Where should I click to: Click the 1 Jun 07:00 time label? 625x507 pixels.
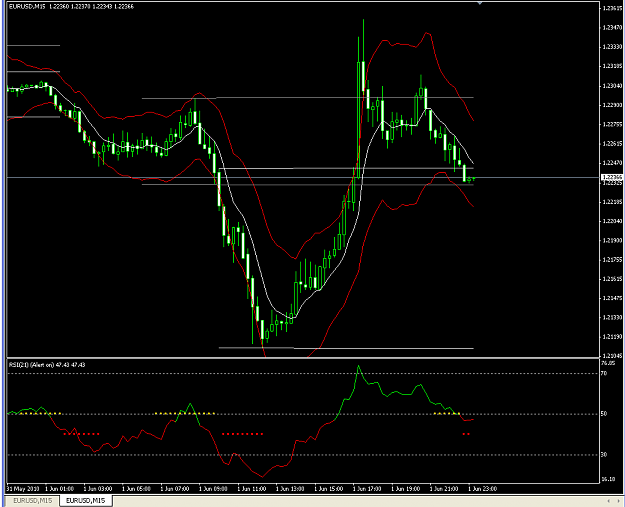[175, 489]
